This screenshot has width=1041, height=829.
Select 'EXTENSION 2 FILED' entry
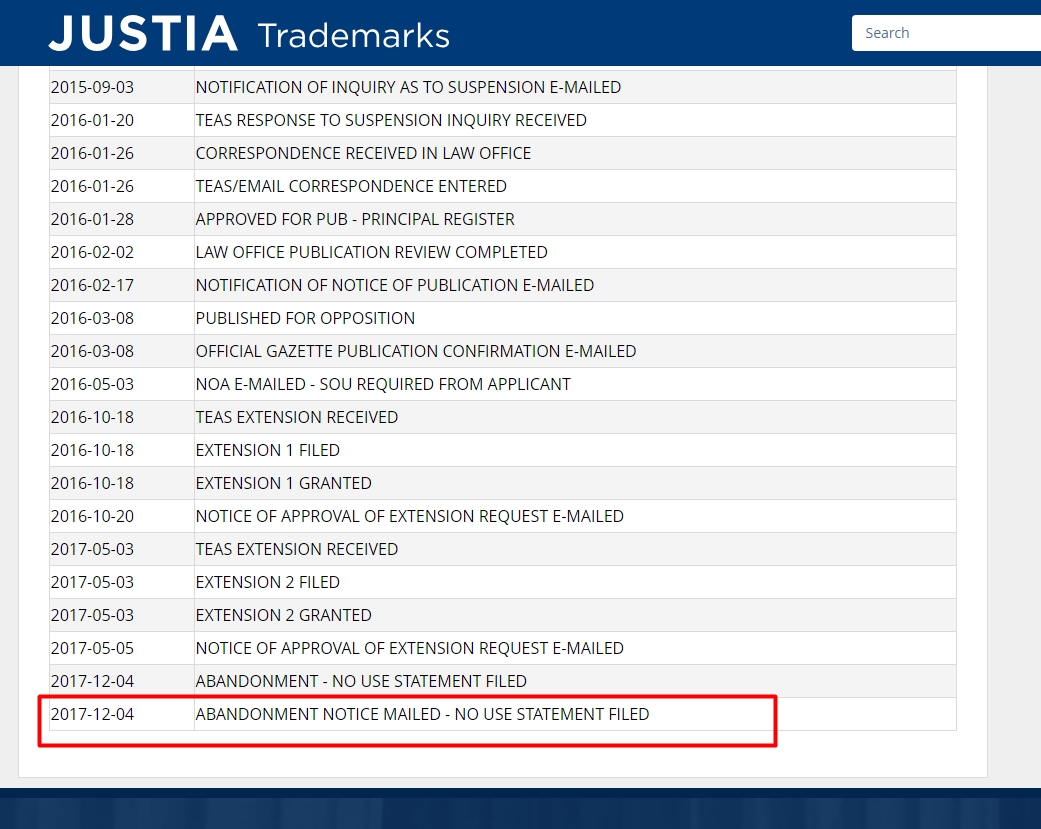(x=268, y=582)
